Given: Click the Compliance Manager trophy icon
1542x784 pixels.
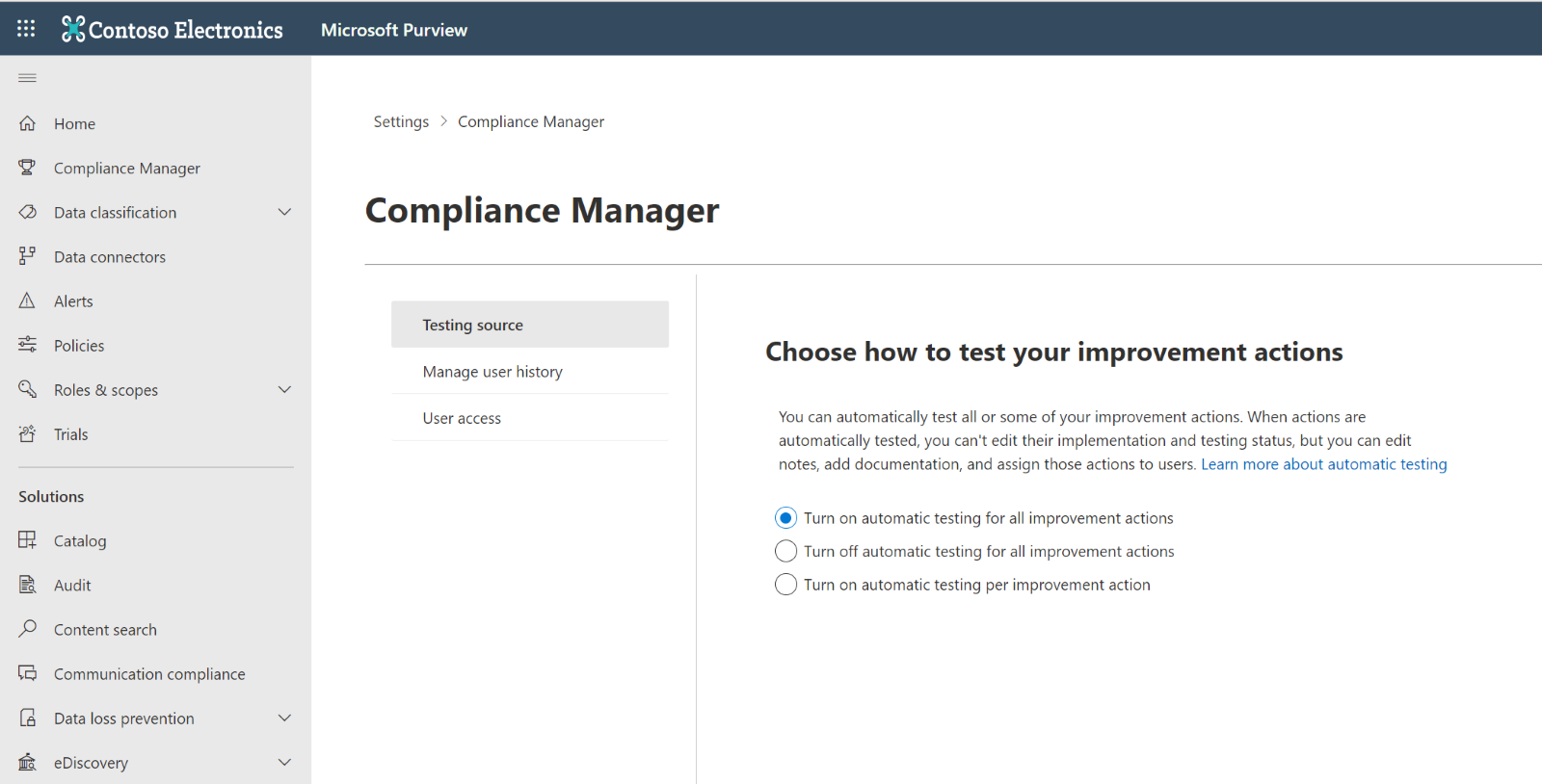Looking at the screenshot, I should coord(28,168).
